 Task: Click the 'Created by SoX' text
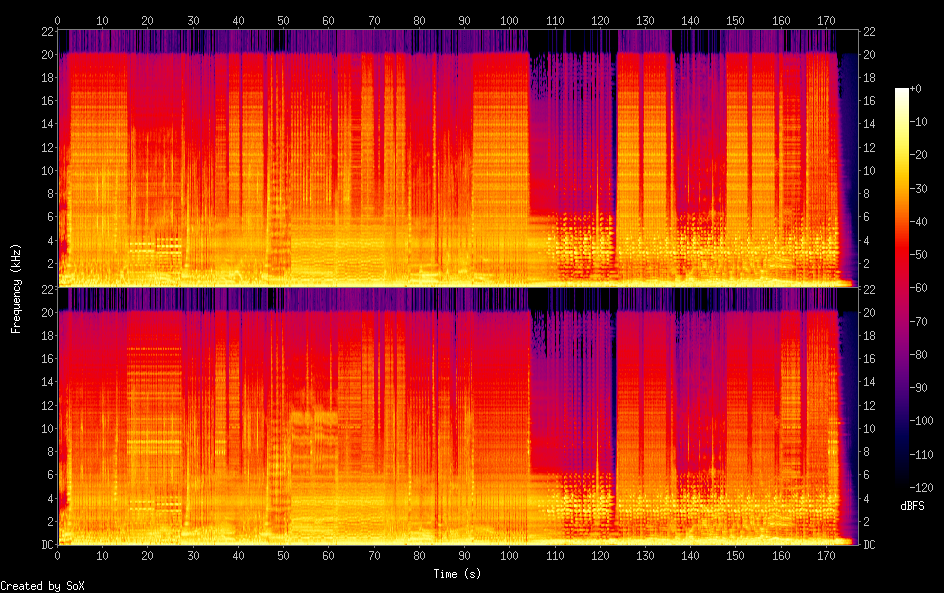(x=42, y=586)
